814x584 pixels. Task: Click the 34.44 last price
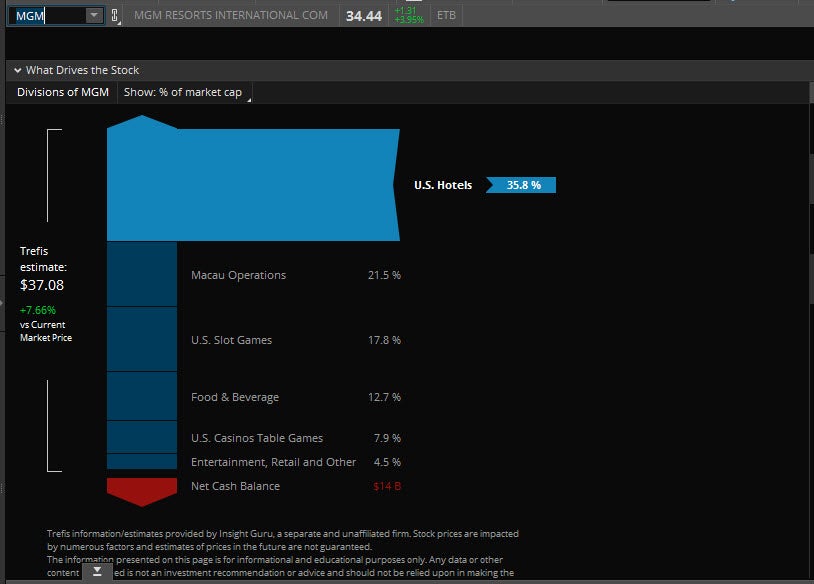[x=364, y=16]
